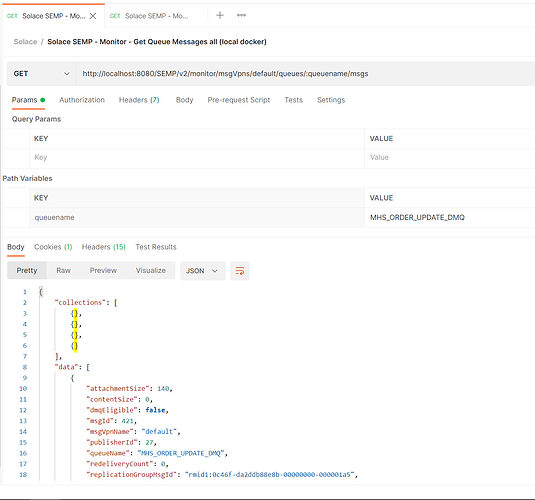535x500 pixels.
Task: Open the request Headers (7) tab
Action: tap(139, 100)
